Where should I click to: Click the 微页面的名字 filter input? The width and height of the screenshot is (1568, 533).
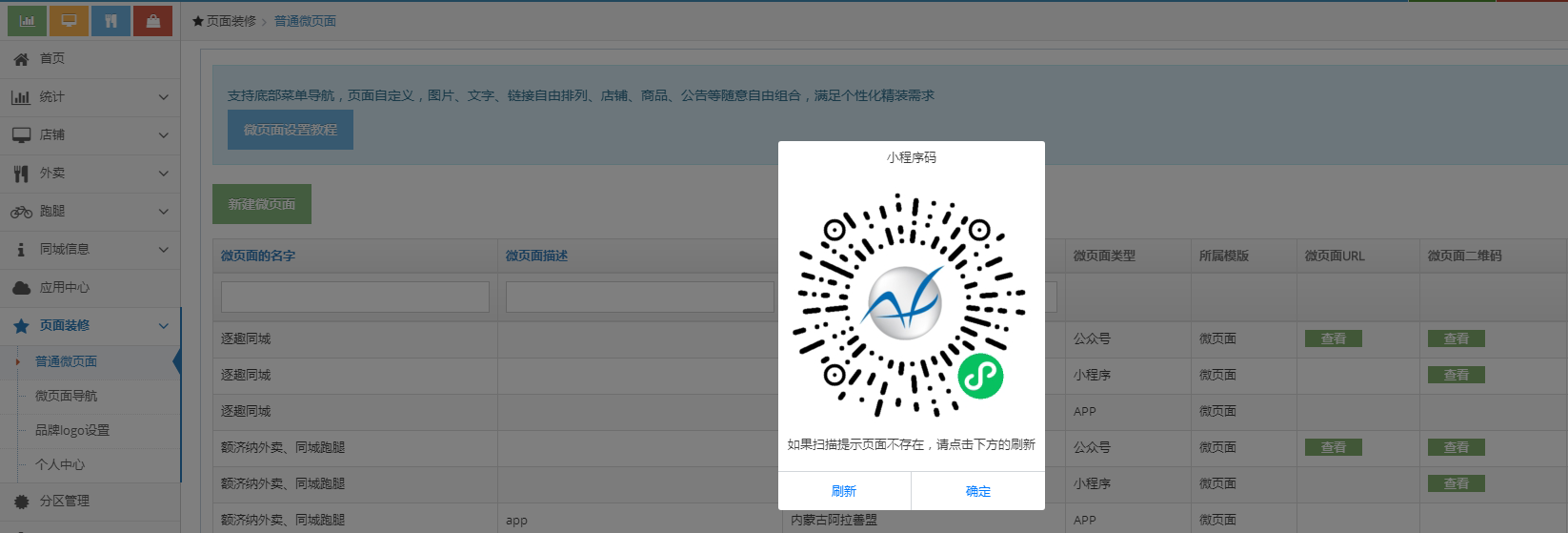click(x=355, y=297)
